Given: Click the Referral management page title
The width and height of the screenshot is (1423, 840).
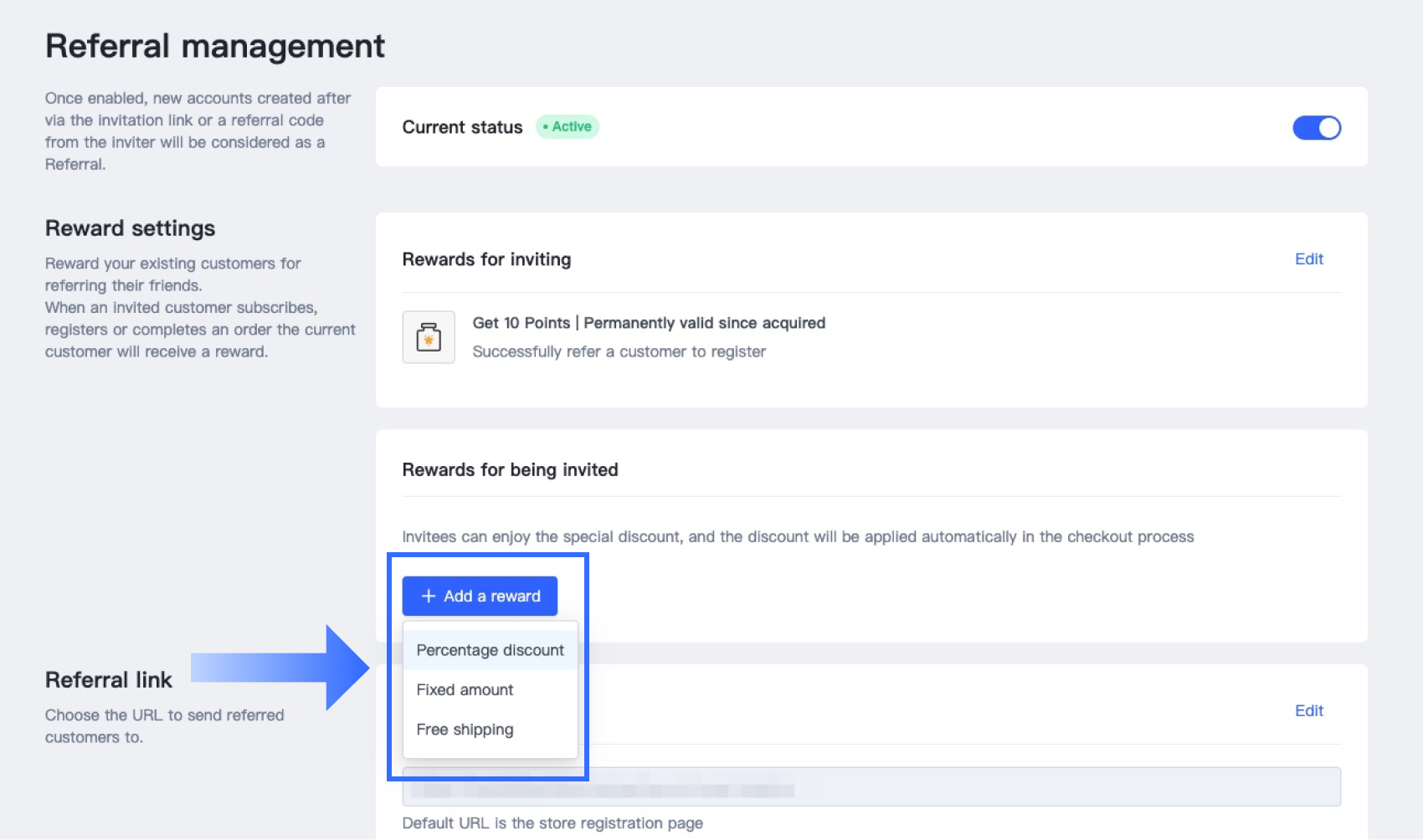Looking at the screenshot, I should pyautogui.click(x=215, y=46).
